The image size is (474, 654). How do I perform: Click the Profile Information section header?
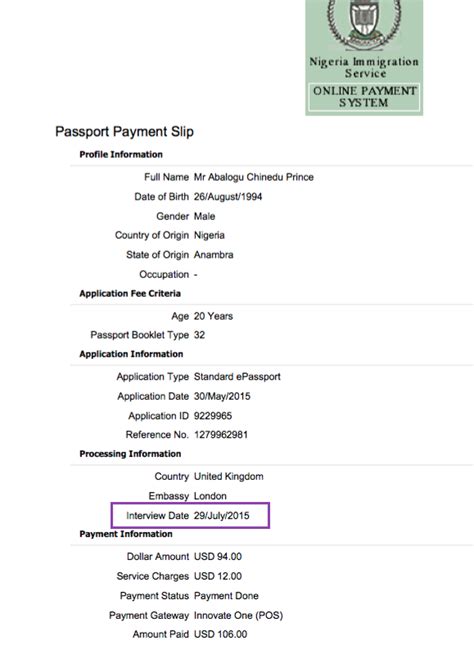click(x=121, y=154)
